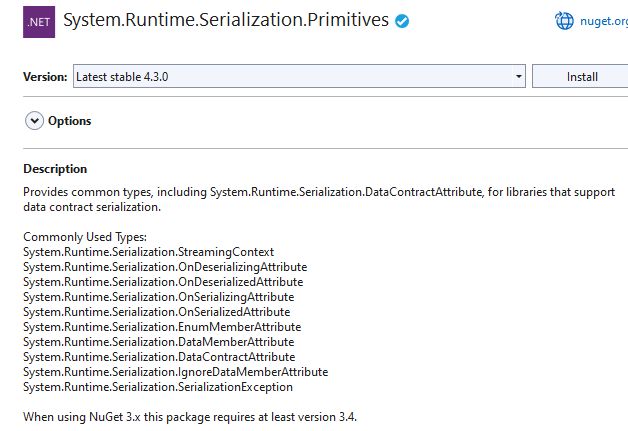Screen dimensions: 628x431
Task: Click the System.Runtime.Serialization.DataMemberAttribute line
Action: point(159,342)
